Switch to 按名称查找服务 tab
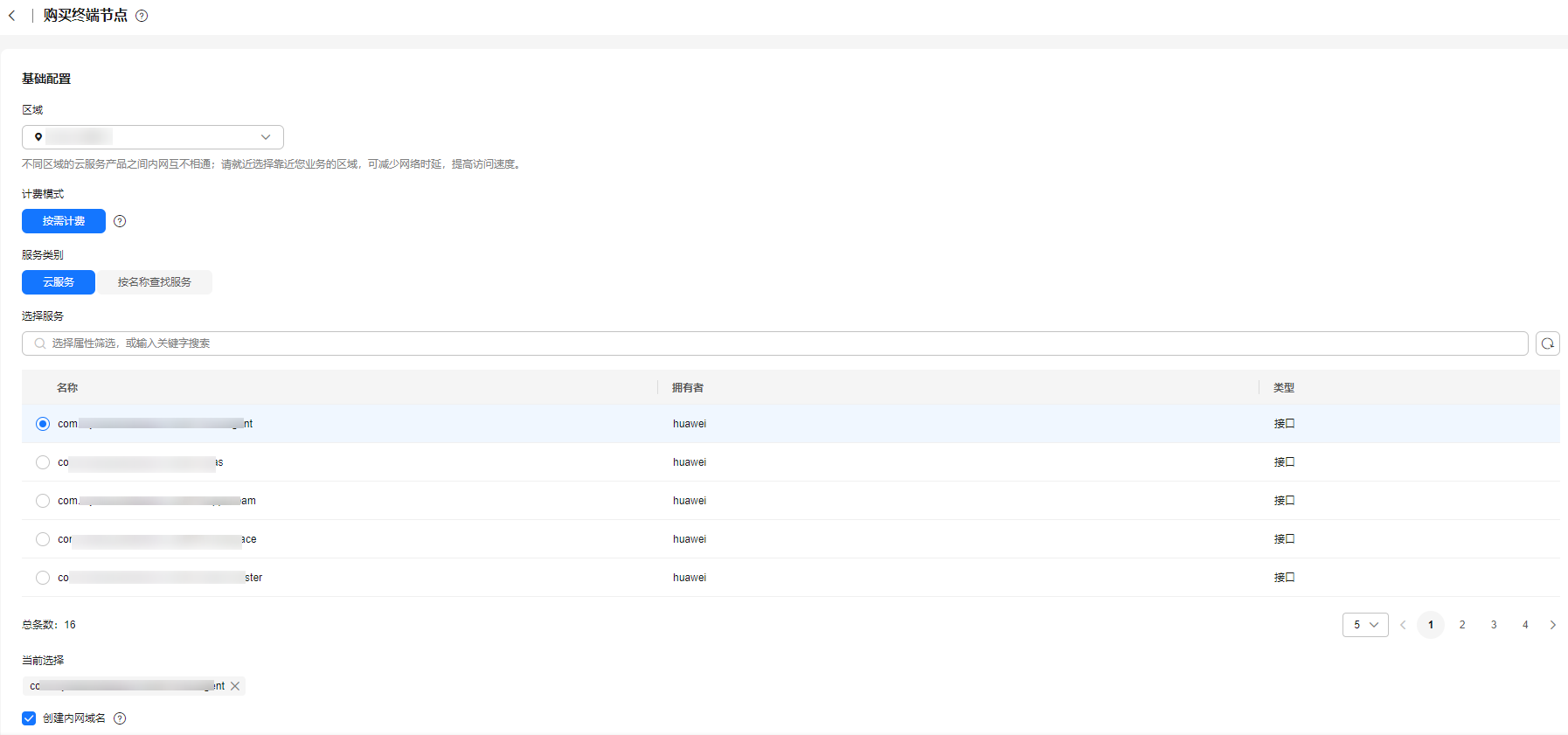The image size is (1568, 735). 155,282
